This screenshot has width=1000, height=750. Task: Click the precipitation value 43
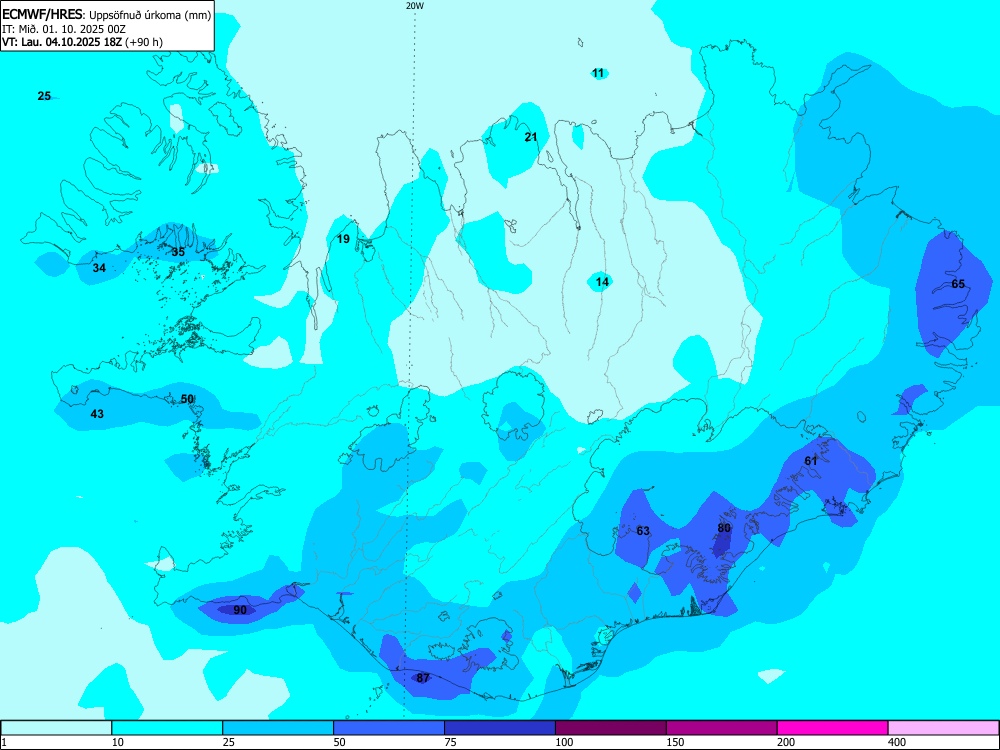pyautogui.click(x=97, y=414)
